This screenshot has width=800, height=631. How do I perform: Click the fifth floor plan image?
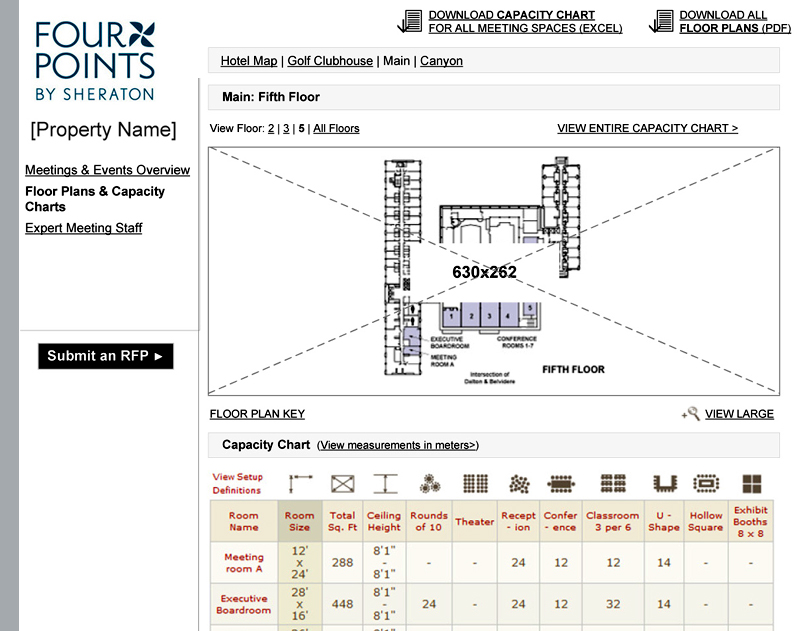(x=493, y=271)
